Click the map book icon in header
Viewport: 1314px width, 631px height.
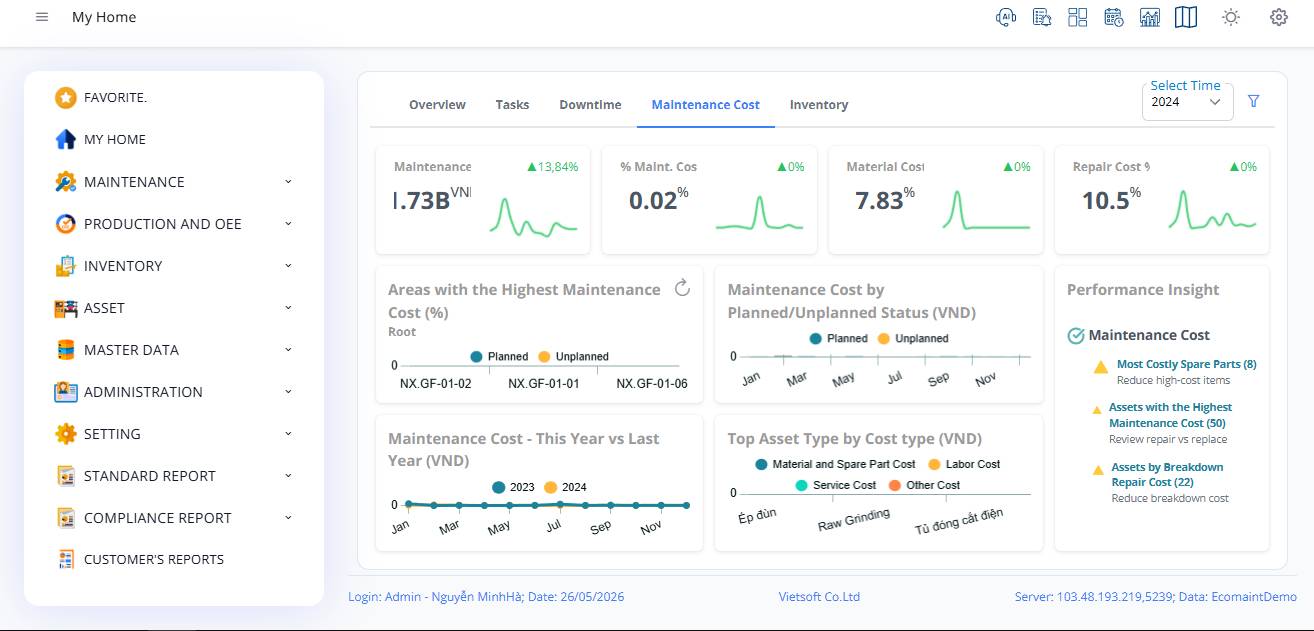[1186, 17]
